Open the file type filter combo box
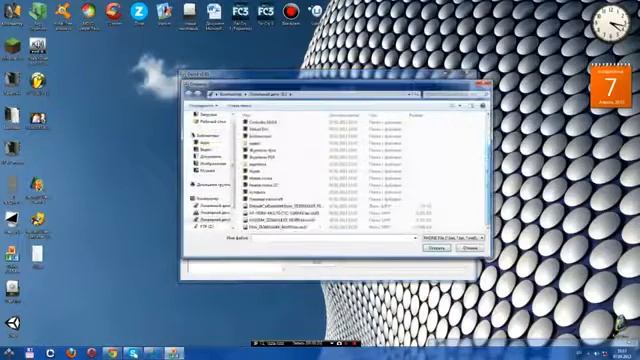The width and height of the screenshot is (640, 360). pos(453,238)
